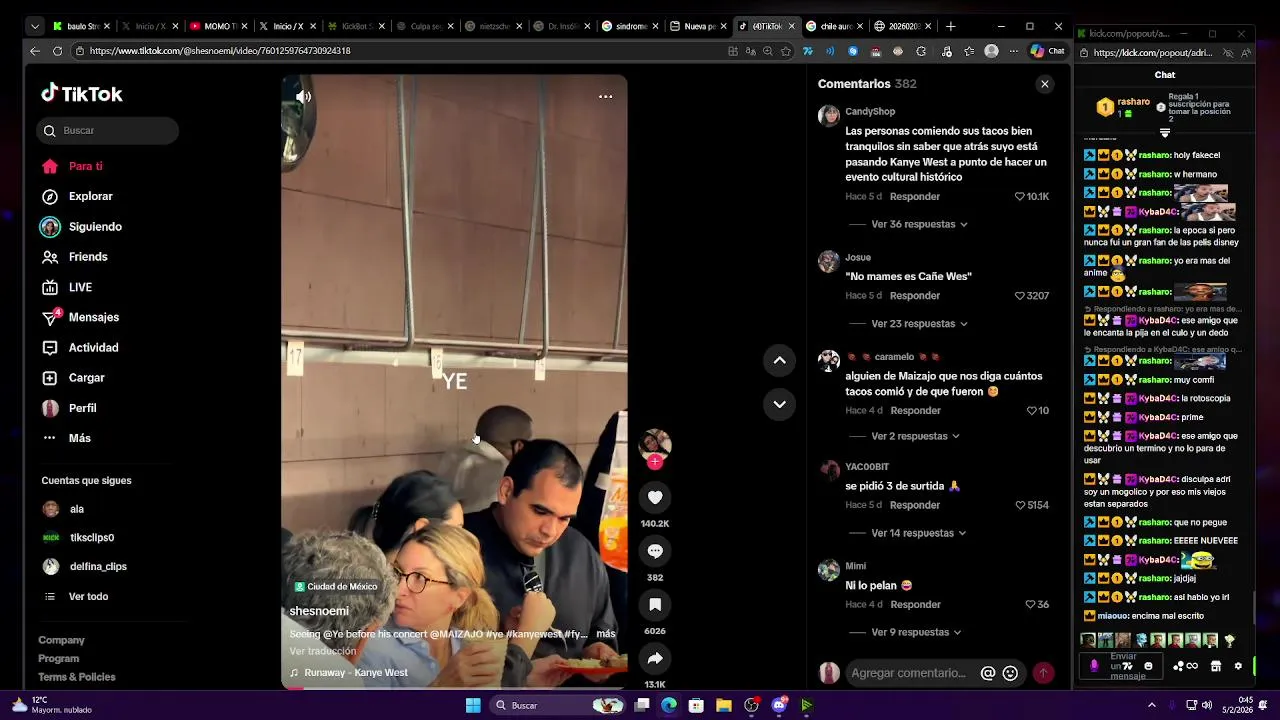
Task: Reply to Mimi's comment via Responder
Action: pos(915,605)
